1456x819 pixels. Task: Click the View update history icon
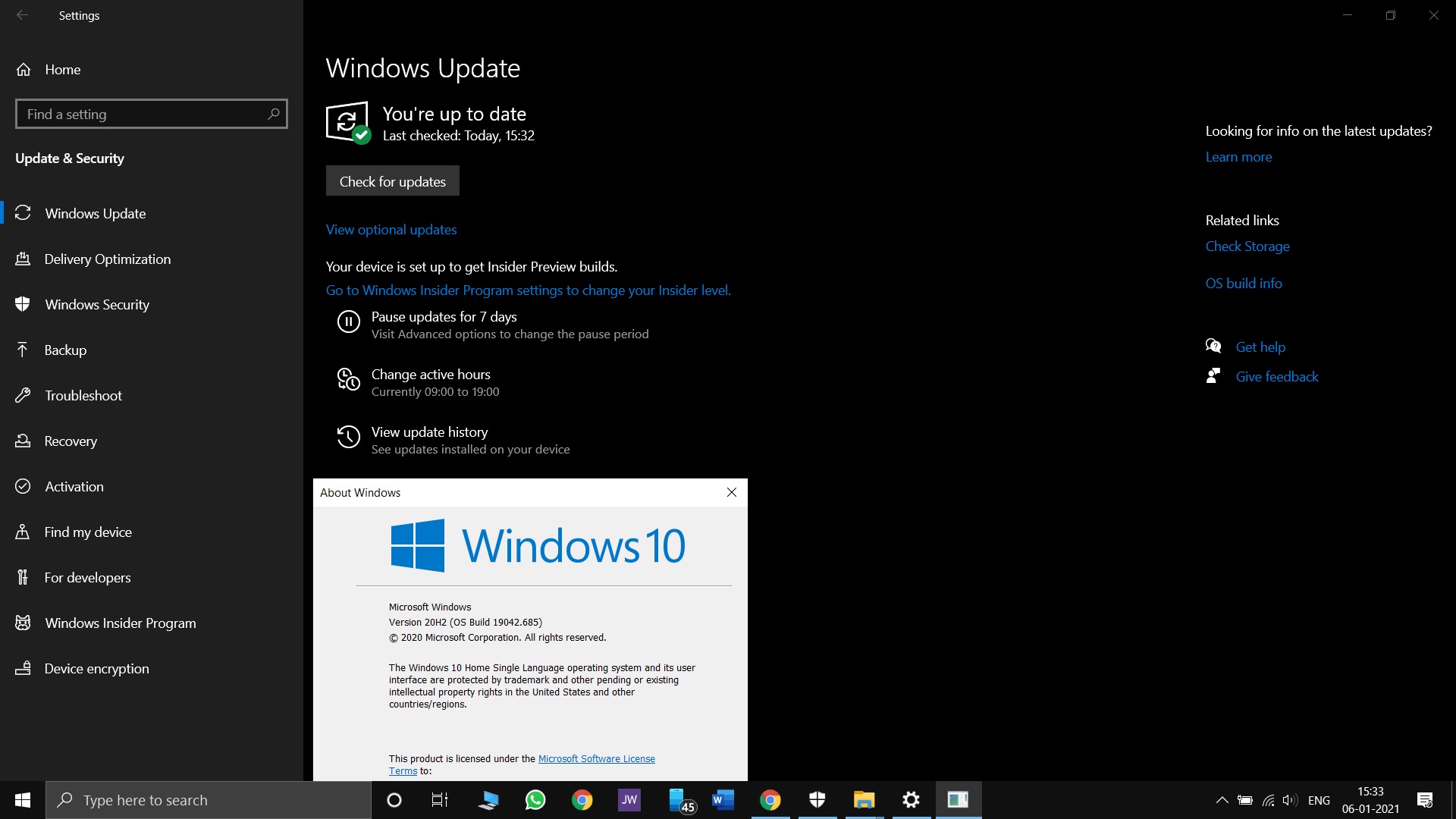coord(348,437)
